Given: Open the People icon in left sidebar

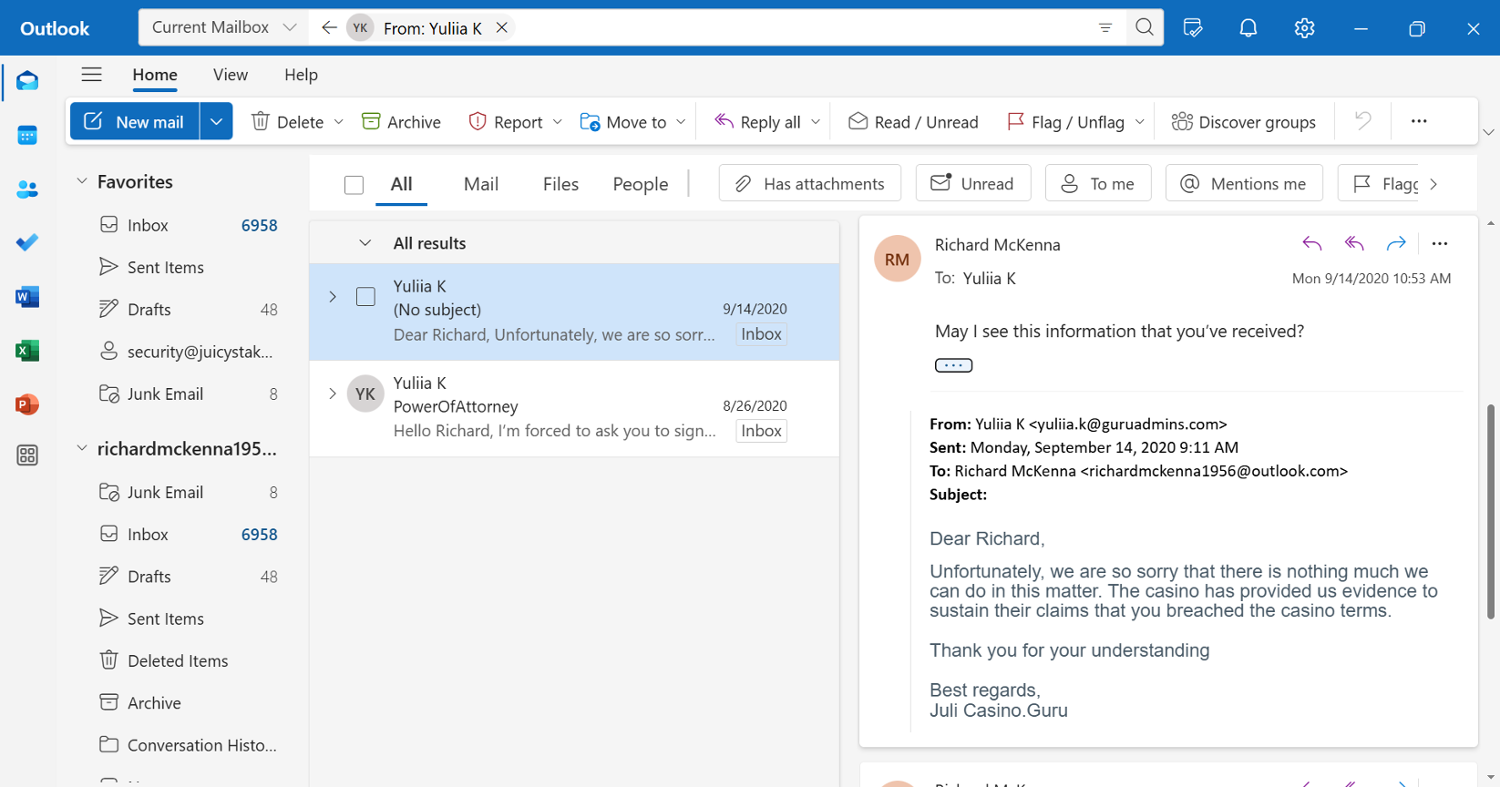Looking at the screenshot, I should [27, 189].
